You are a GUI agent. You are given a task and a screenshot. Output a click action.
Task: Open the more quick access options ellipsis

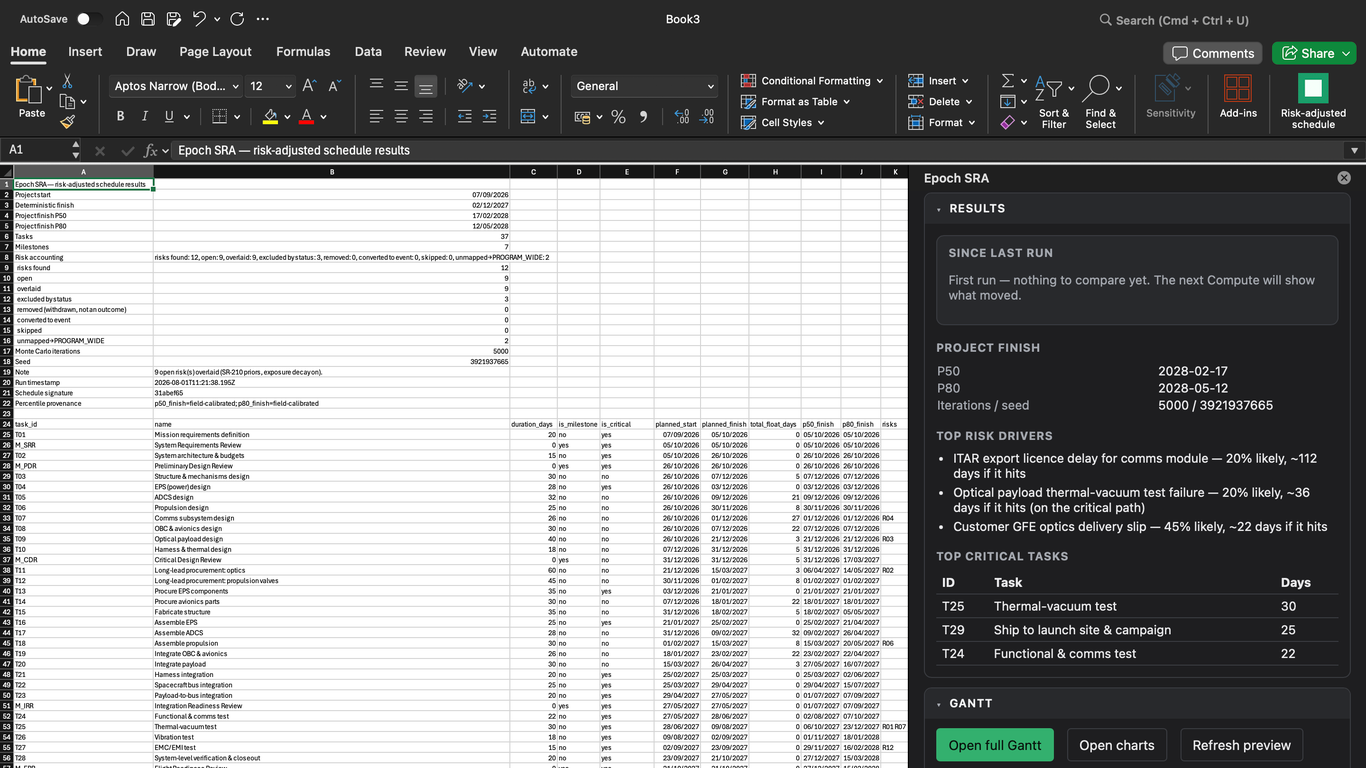point(263,19)
